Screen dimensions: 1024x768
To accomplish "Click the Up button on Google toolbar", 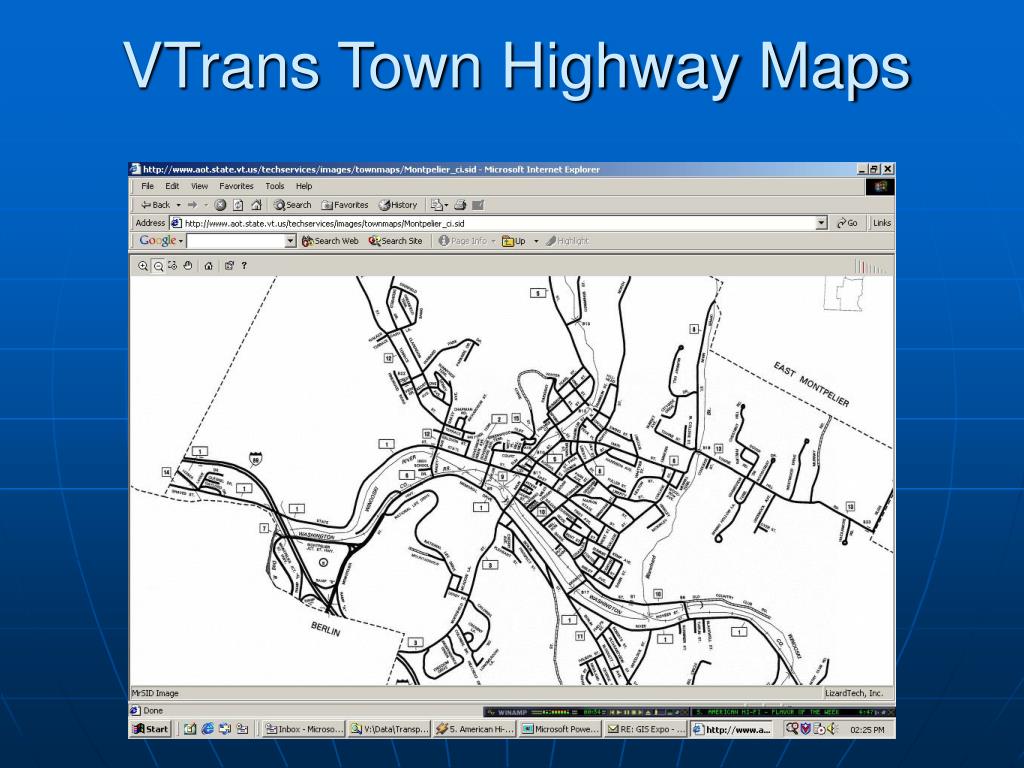I will [515, 241].
